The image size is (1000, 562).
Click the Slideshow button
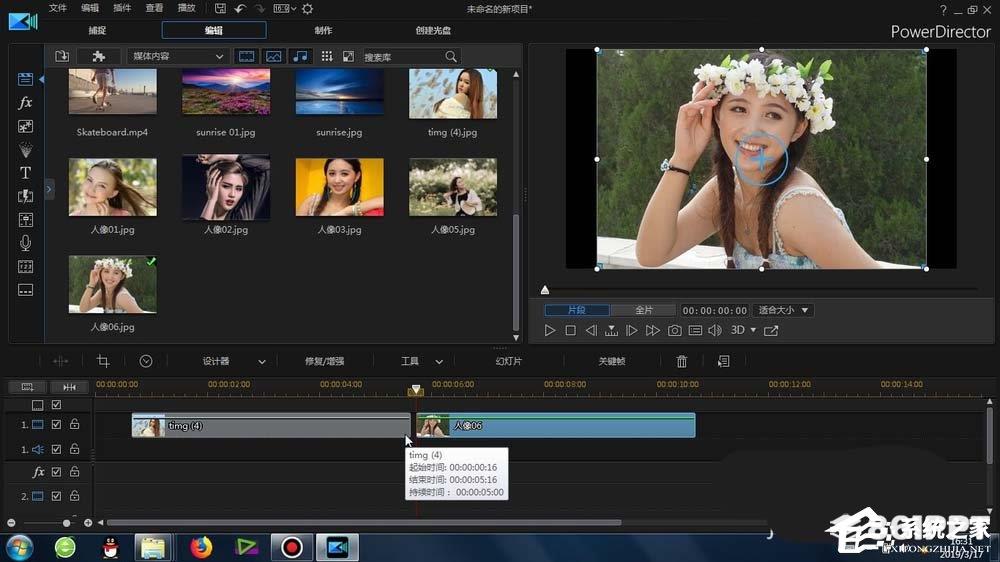coord(508,361)
